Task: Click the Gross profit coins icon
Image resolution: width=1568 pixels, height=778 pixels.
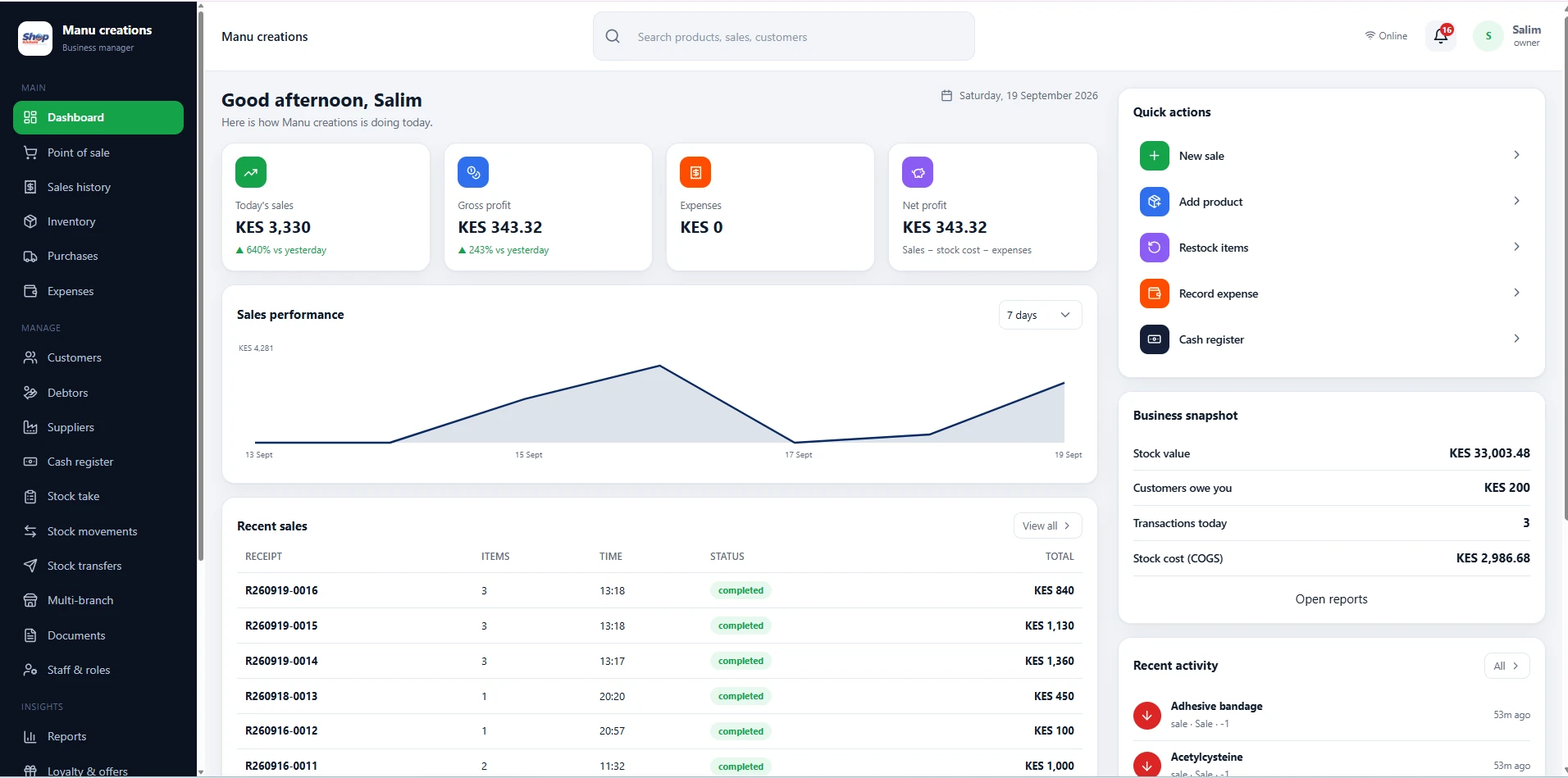Action: pos(473,172)
